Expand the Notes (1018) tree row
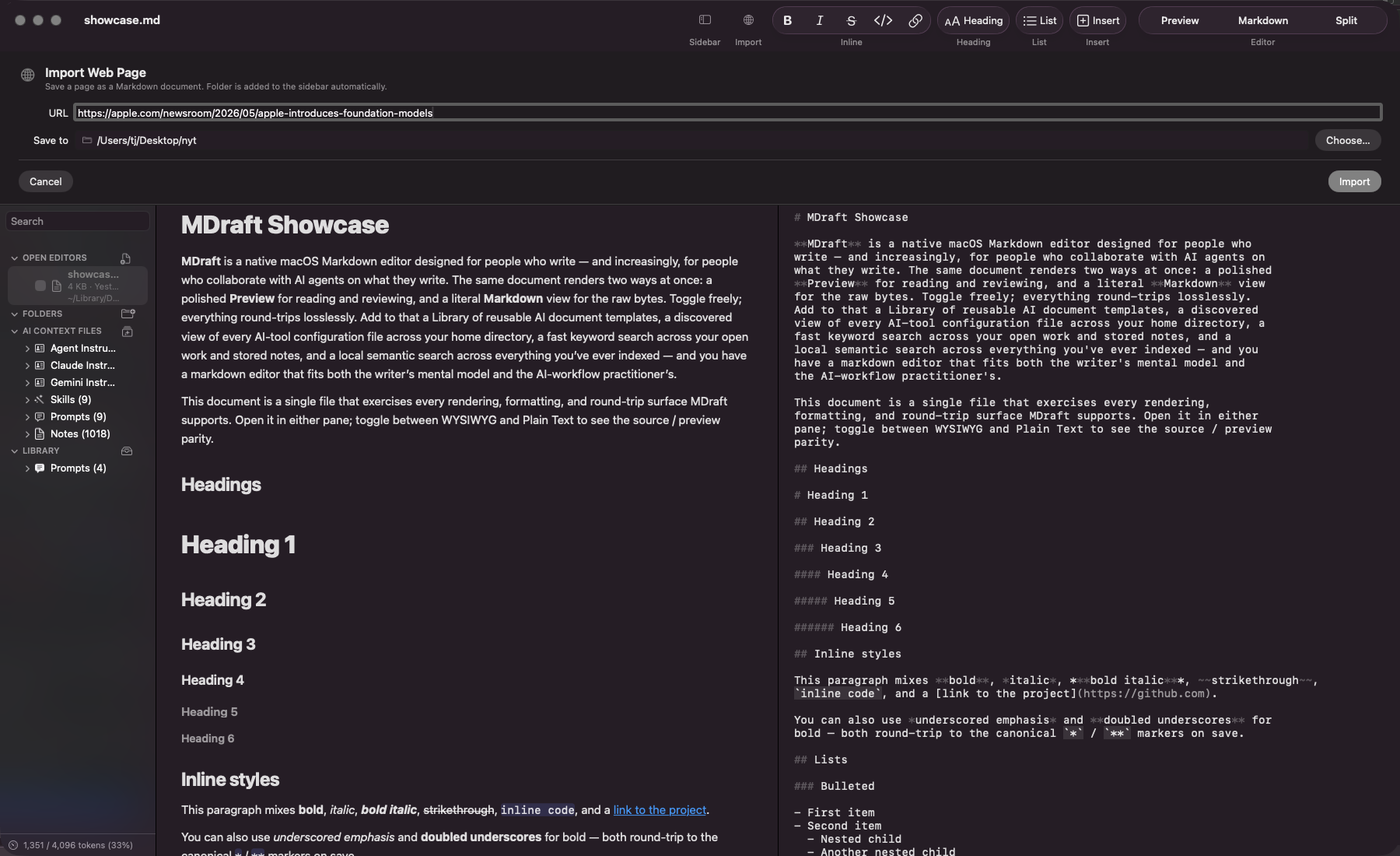 27,433
